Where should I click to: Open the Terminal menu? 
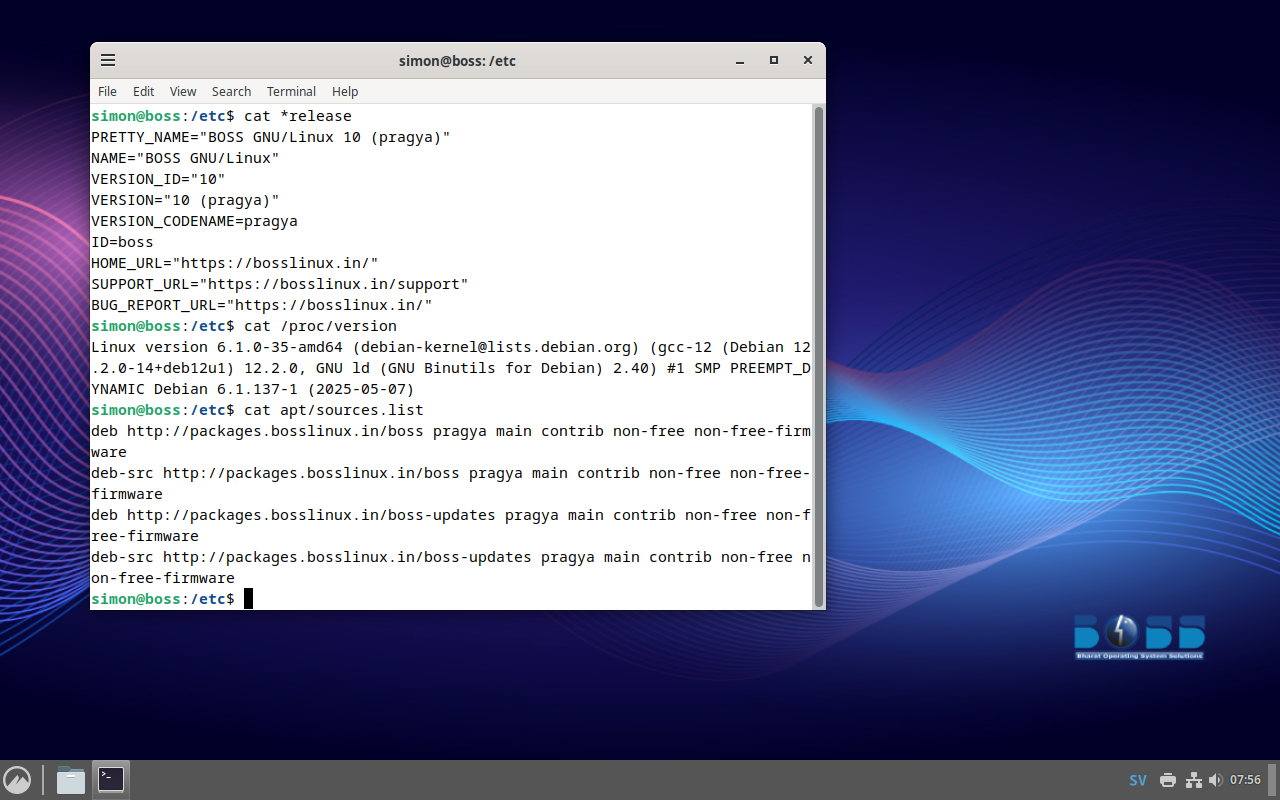pos(291,91)
